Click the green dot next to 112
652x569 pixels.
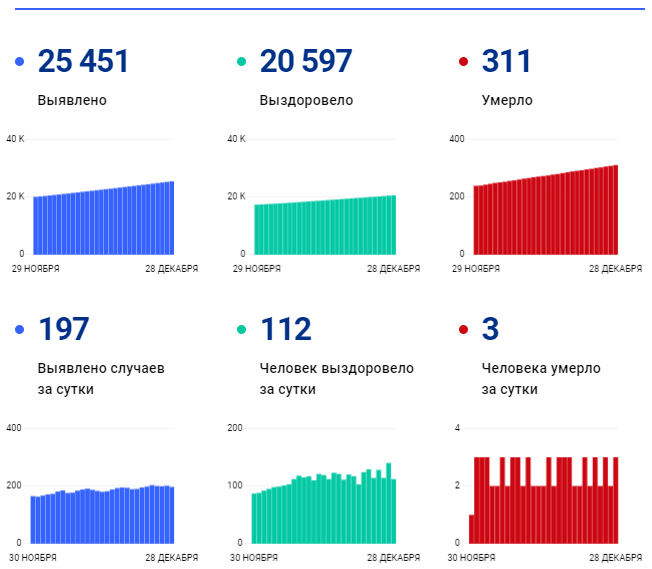pos(242,330)
